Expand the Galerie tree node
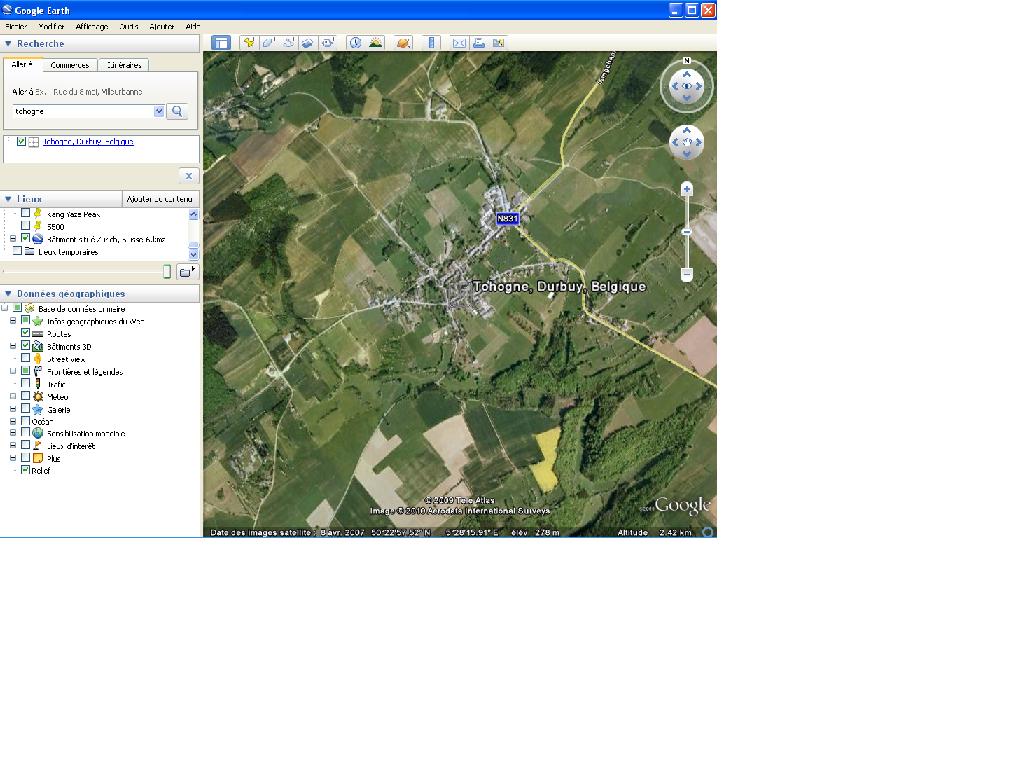 13,409
